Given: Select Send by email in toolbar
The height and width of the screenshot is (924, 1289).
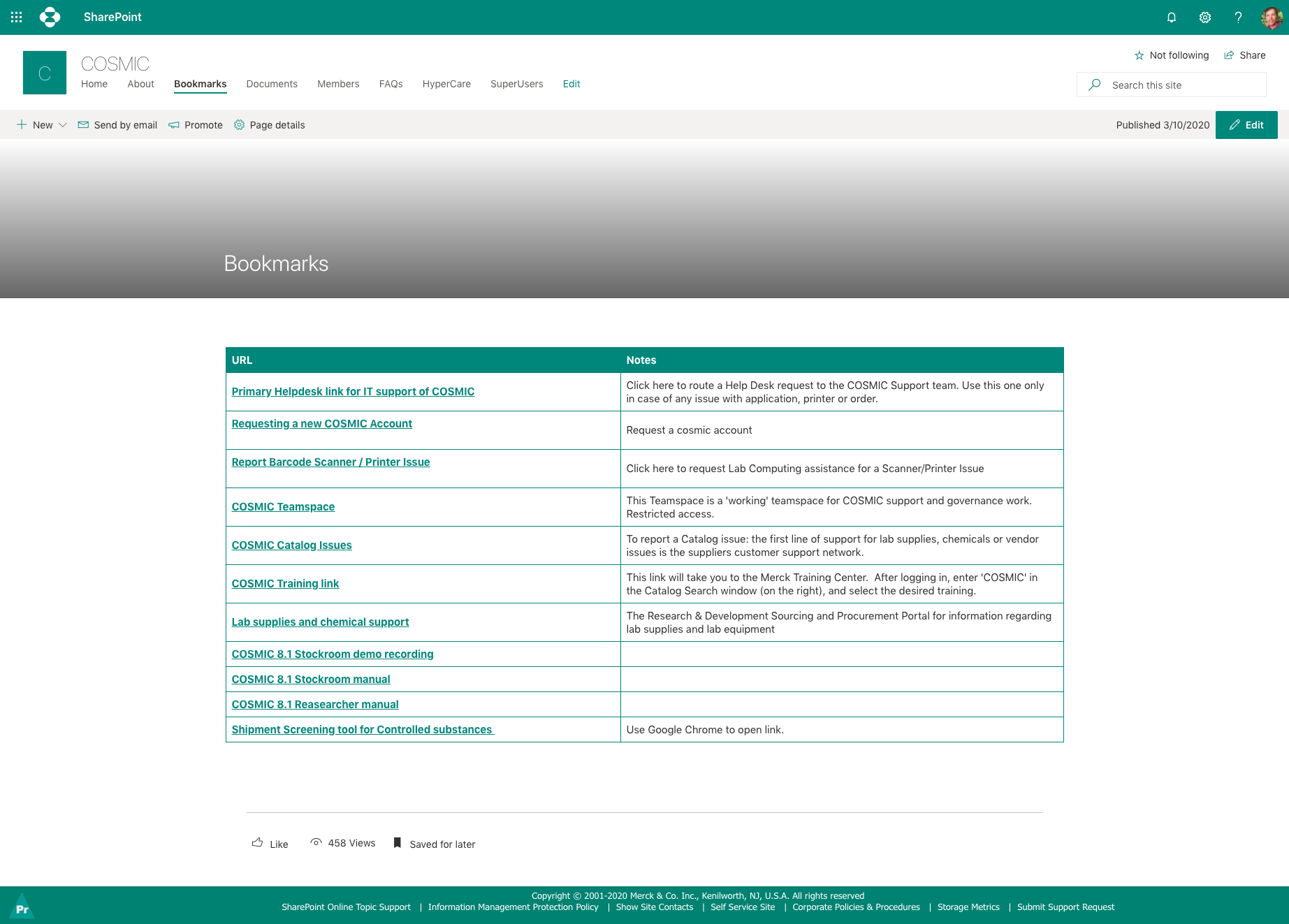Looking at the screenshot, I should pos(117,125).
